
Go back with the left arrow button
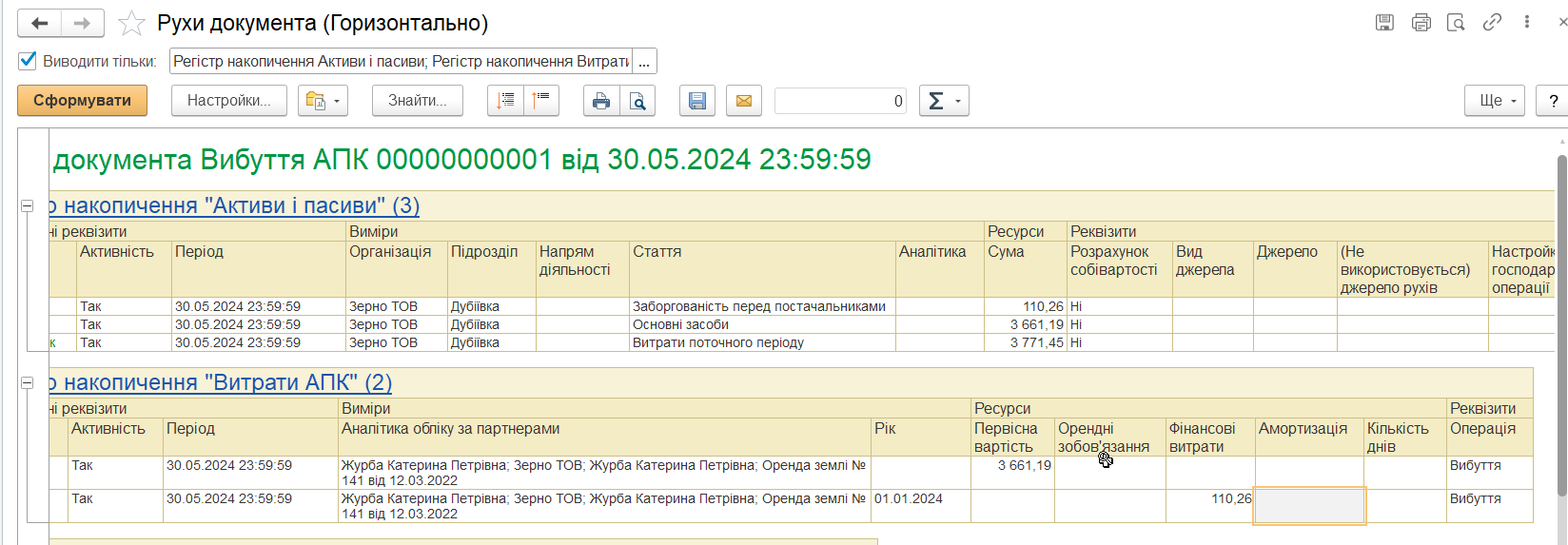(39, 23)
